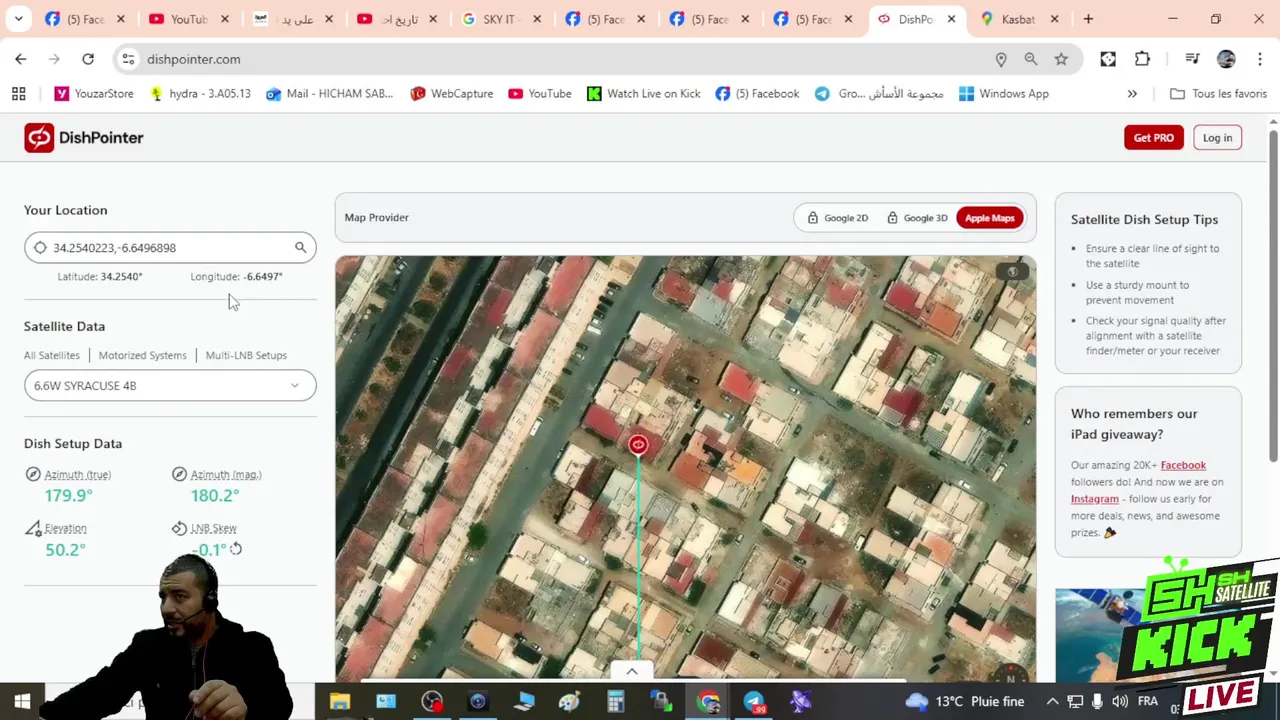
Task: Show hidden system tray icons
Action: click(1052, 701)
